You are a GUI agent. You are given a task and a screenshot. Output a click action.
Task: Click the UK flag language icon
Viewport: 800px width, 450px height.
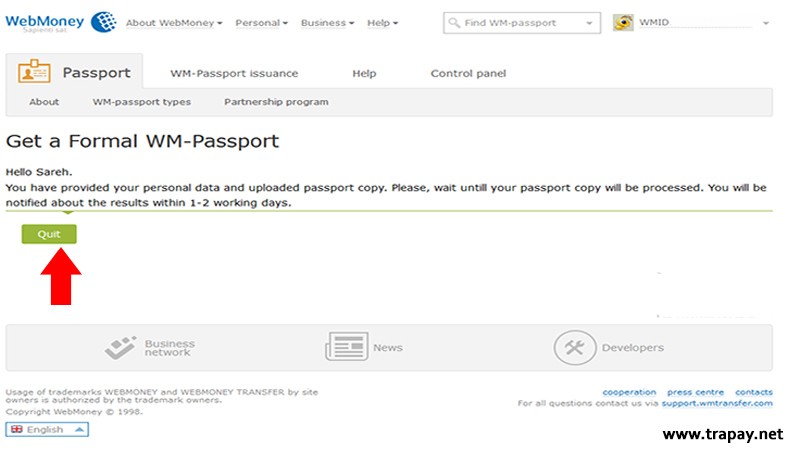tap(17, 429)
